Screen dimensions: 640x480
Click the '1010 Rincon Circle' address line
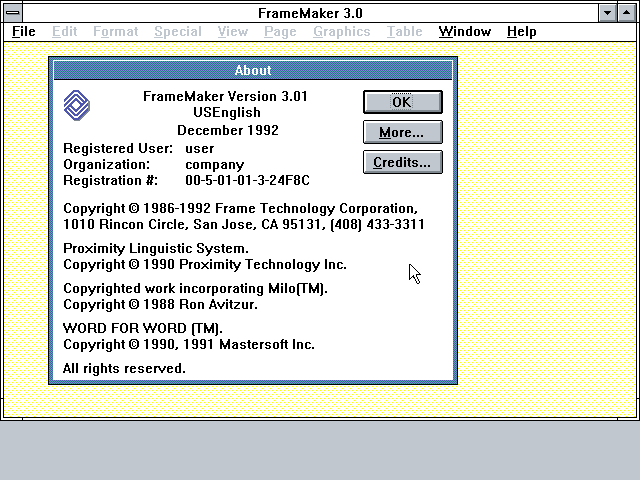pyautogui.click(x=244, y=224)
